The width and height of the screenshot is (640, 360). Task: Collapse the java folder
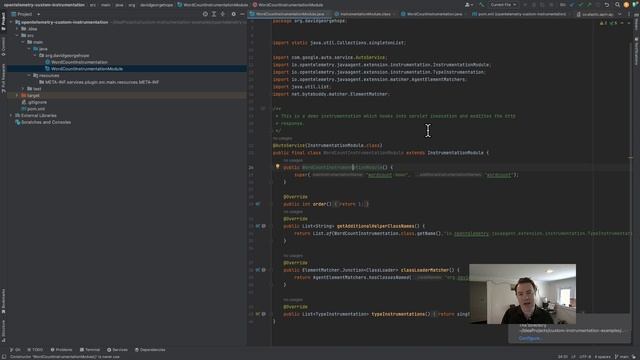[29, 49]
